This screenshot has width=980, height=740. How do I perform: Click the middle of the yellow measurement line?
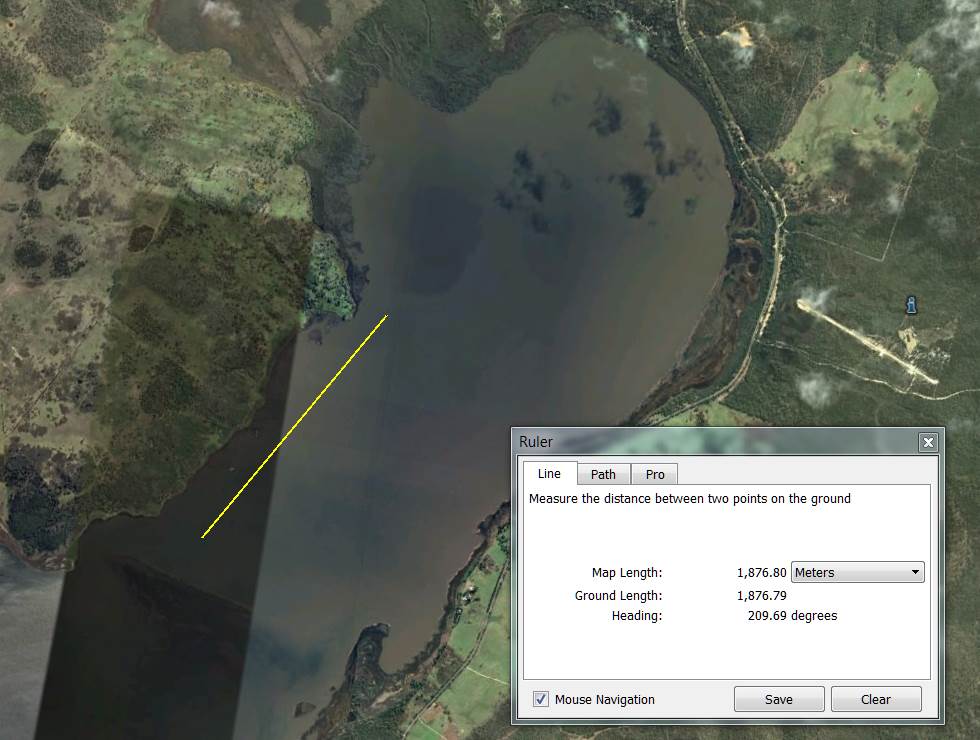pyautogui.click(x=295, y=427)
